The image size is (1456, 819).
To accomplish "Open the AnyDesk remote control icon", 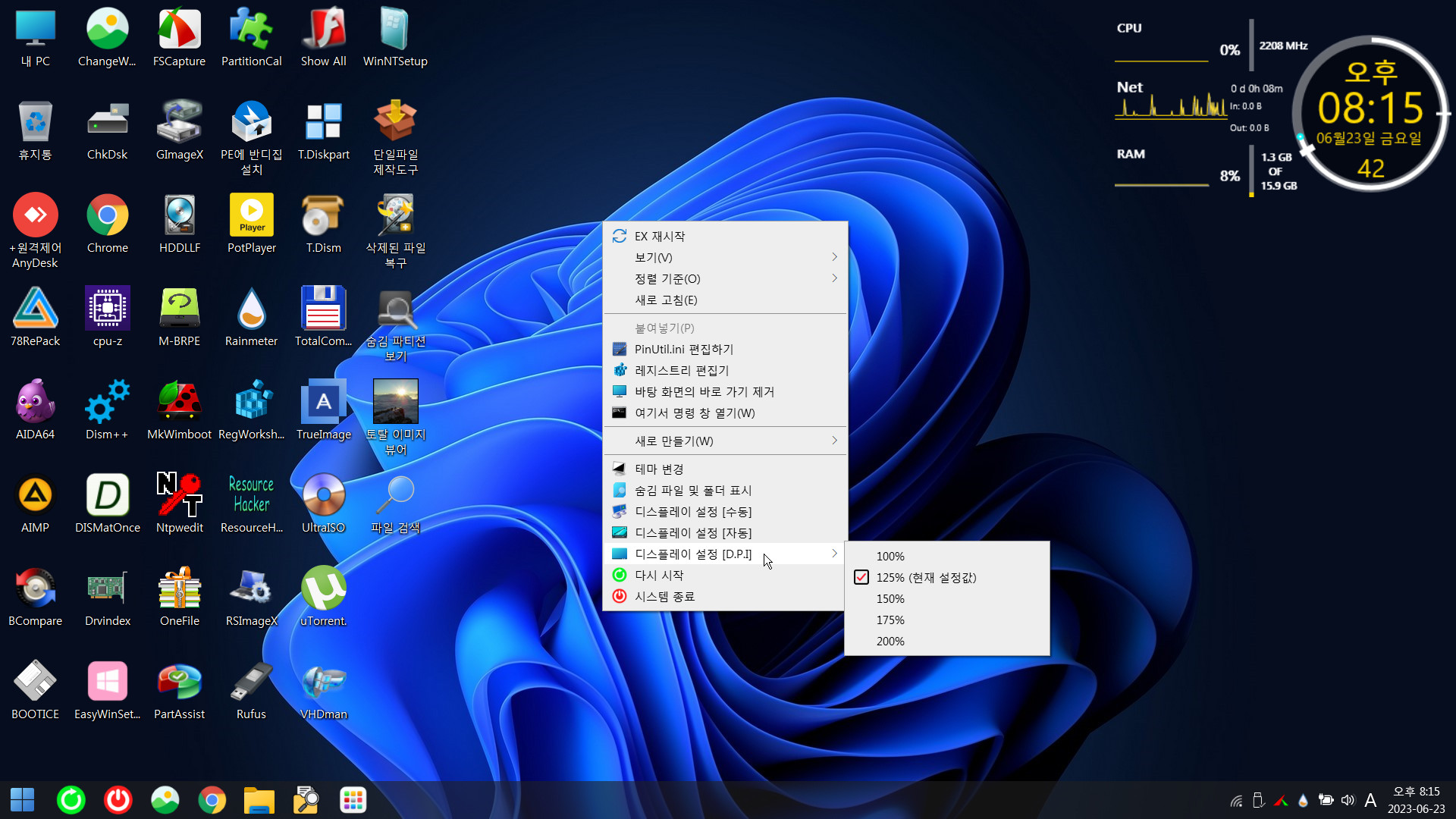I will pos(35,230).
